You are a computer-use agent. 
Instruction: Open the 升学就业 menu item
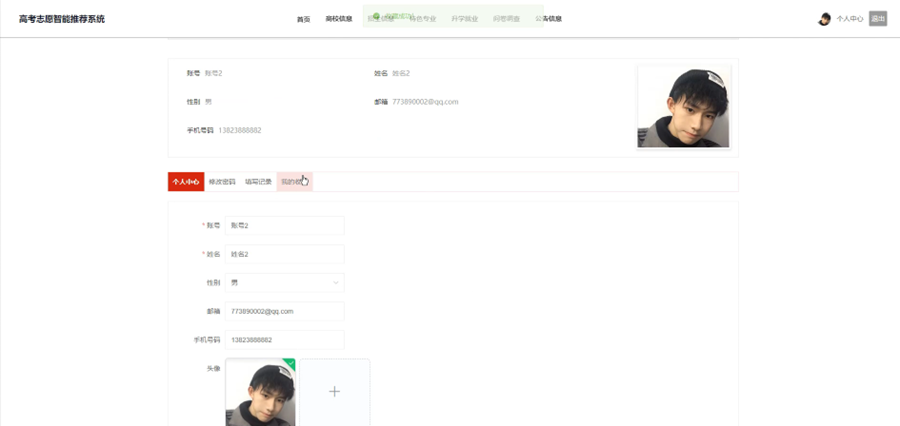pyautogui.click(x=464, y=19)
